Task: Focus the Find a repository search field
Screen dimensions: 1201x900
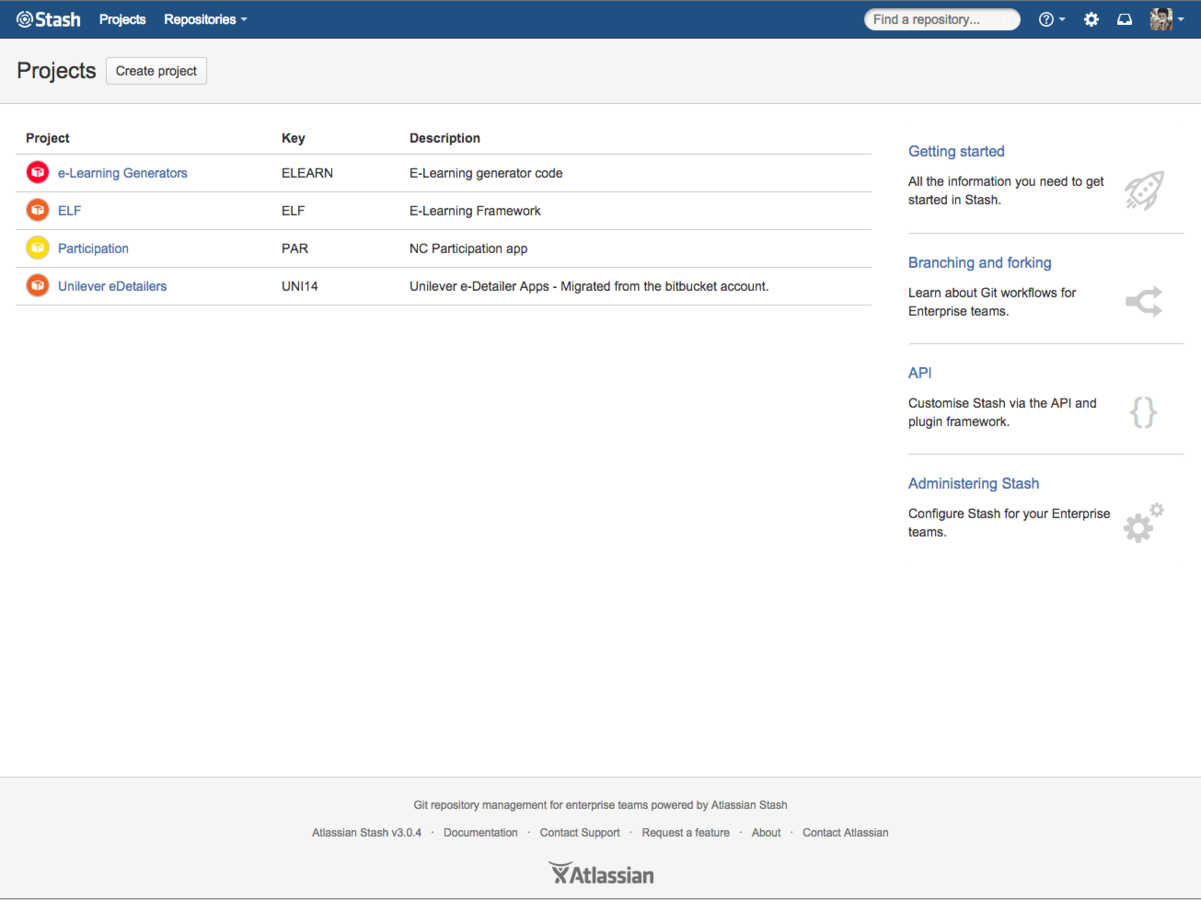Action: click(x=942, y=19)
